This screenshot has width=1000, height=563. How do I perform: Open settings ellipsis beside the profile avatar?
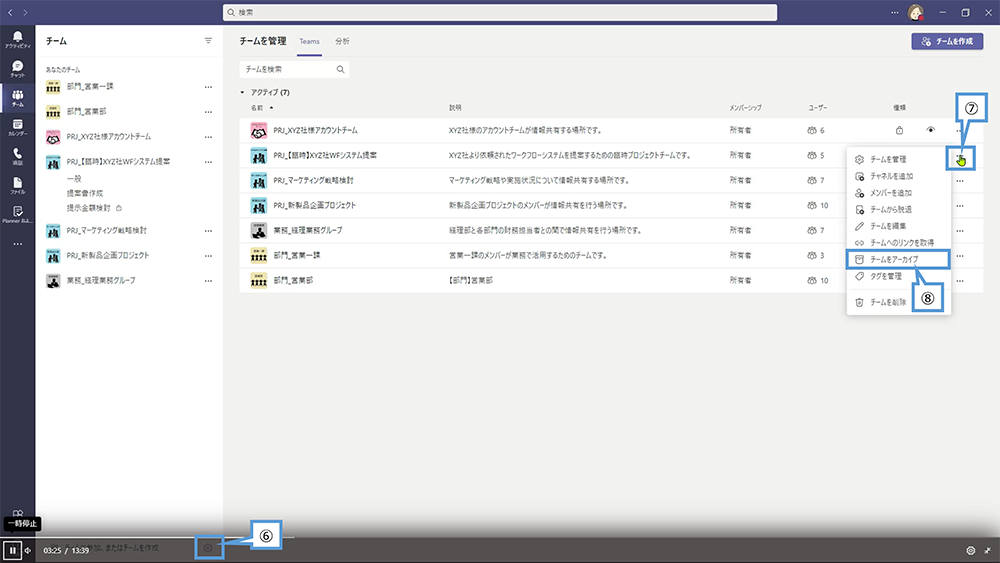click(895, 12)
